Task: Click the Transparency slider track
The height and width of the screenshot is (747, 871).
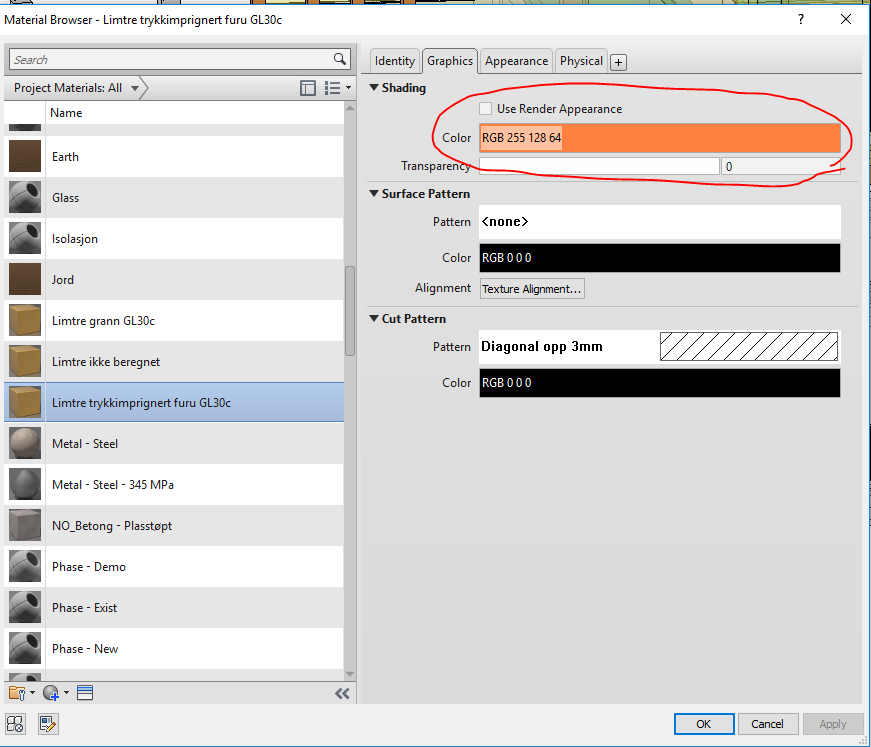Action: pyautogui.click(x=599, y=166)
